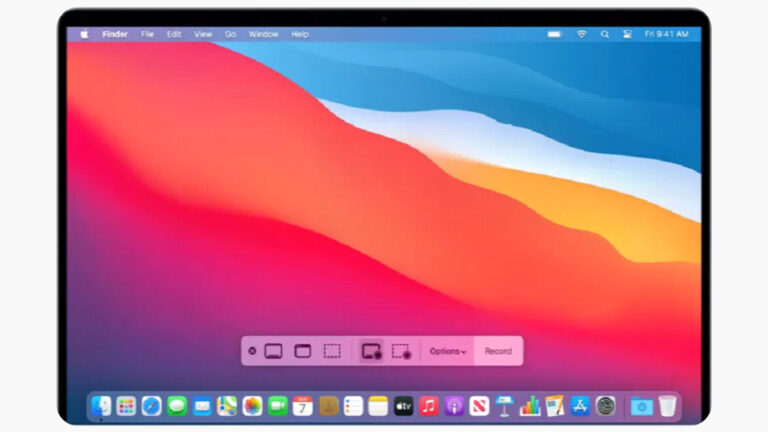768x432 pixels.
Task: Launch Pages from the Dock
Action: pos(555,406)
